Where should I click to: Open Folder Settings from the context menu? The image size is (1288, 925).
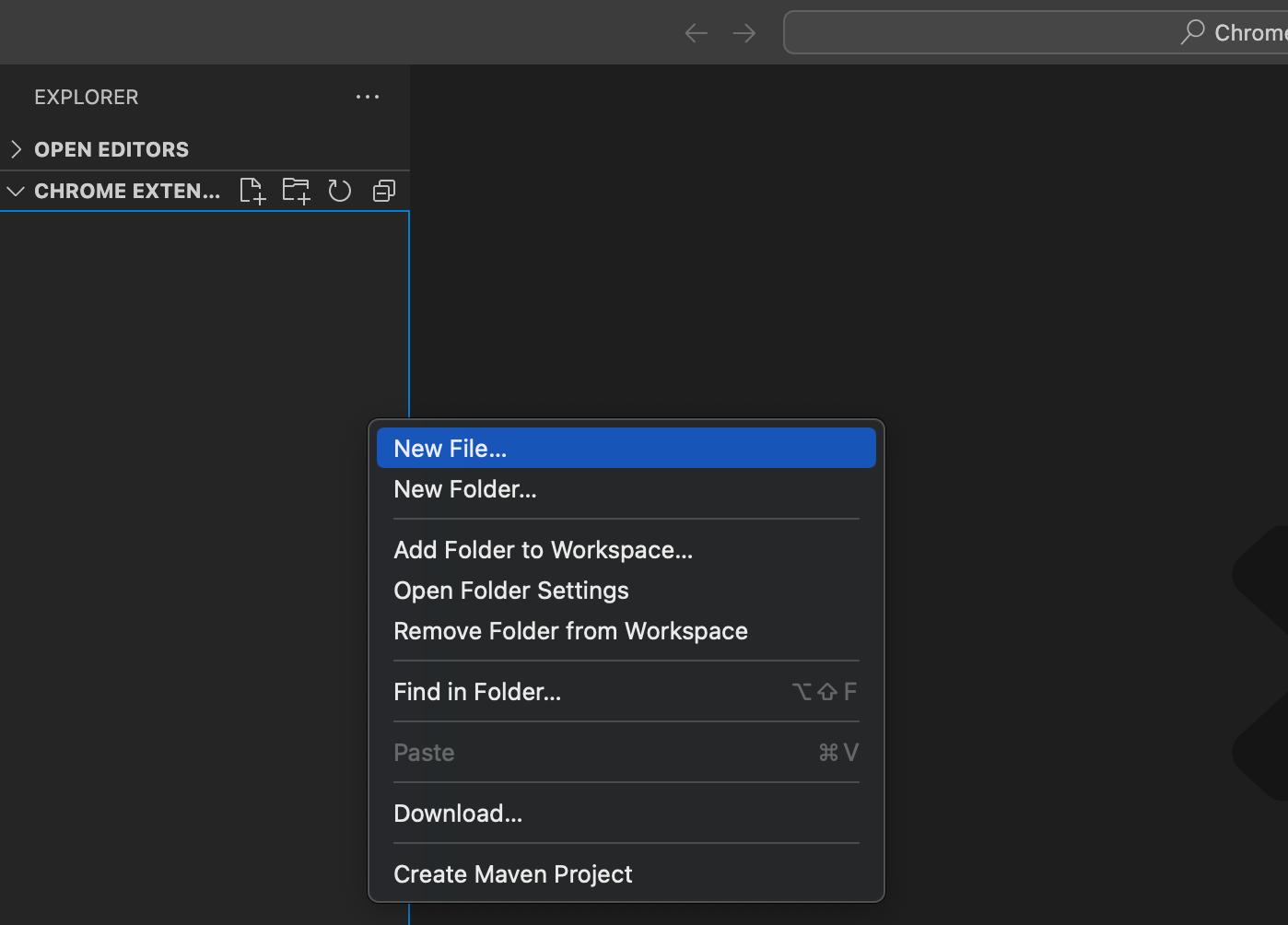tap(510, 590)
